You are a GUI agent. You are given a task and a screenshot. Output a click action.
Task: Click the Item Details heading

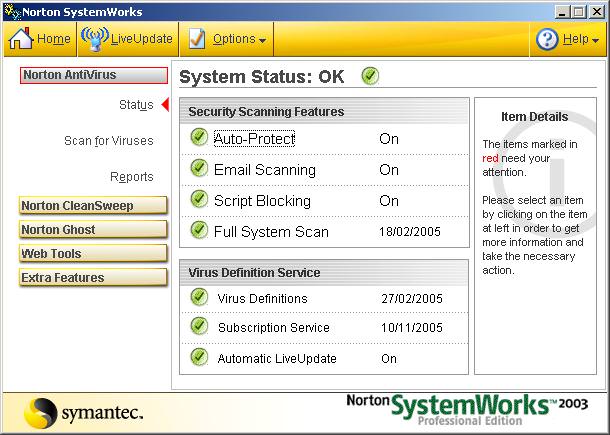tap(535, 116)
